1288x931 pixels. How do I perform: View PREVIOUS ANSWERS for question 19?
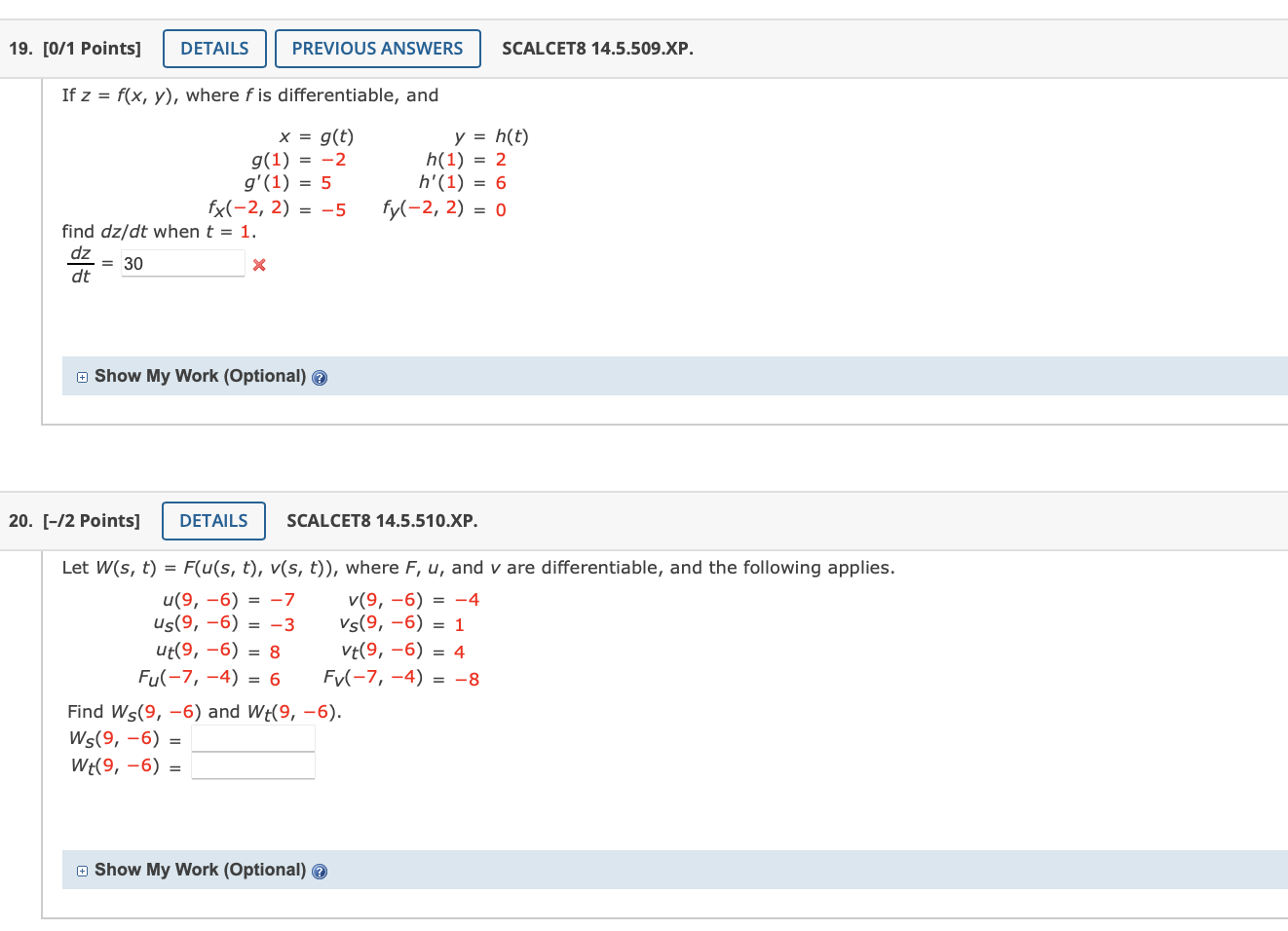tap(377, 48)
